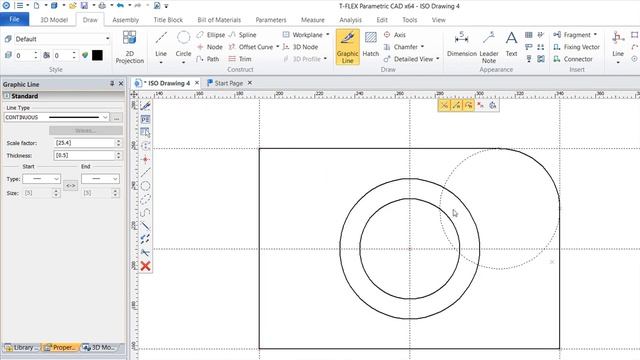Choose the Spline construction tool
The image size is (640, 360).
(242, 35)
